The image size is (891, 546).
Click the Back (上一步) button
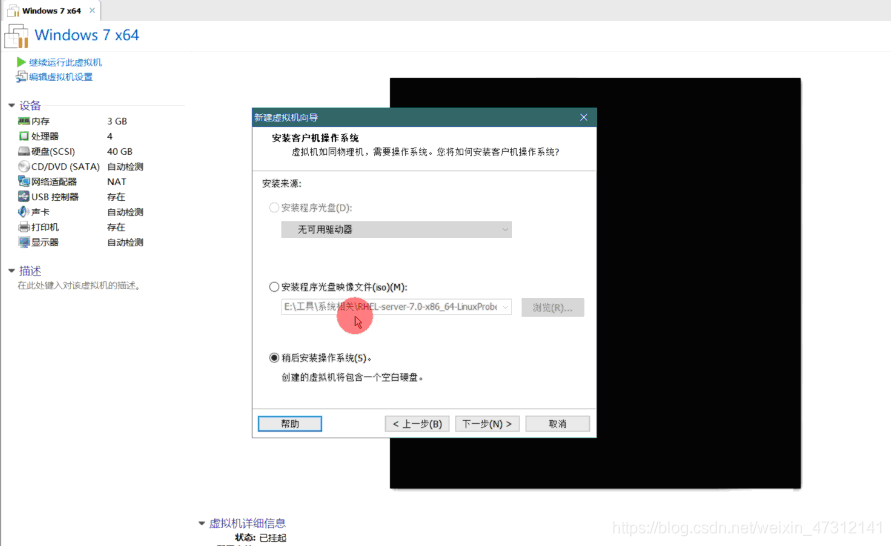(x=417, y=424)
